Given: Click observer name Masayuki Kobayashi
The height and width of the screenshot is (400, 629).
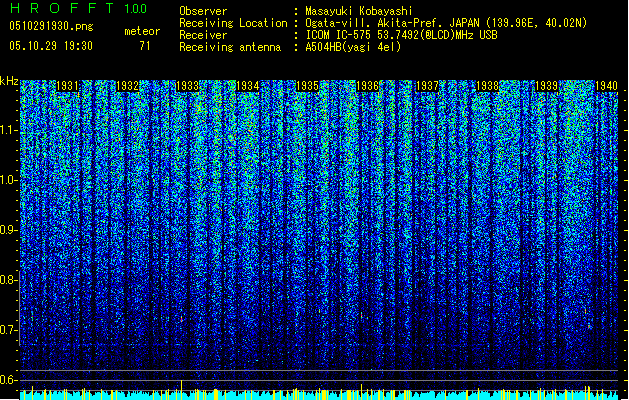Looking at the screenshot, I should pyautogui.click(x=359, y=11).
